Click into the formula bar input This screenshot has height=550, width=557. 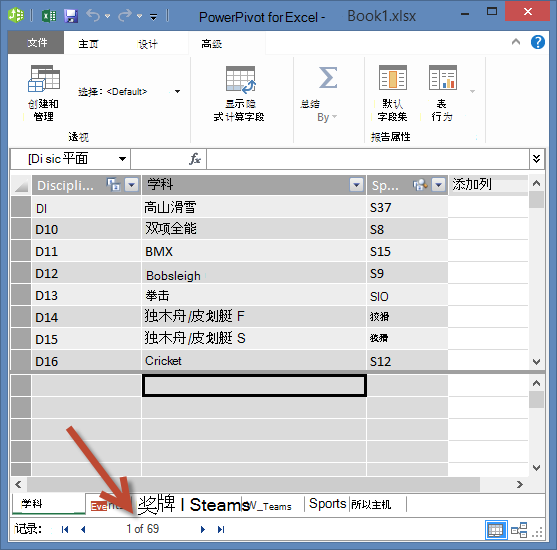point(368,159)
